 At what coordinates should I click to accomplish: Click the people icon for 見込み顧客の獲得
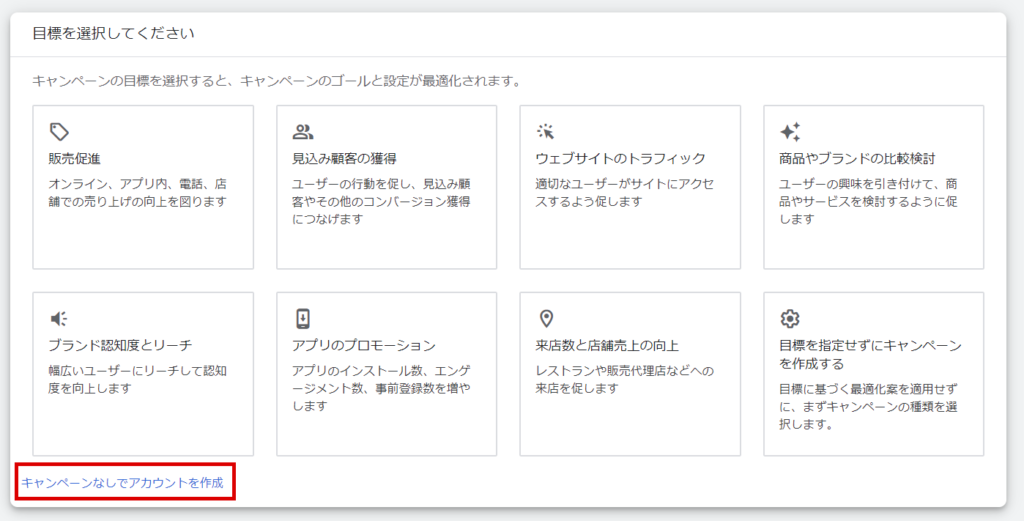(303, 132)
